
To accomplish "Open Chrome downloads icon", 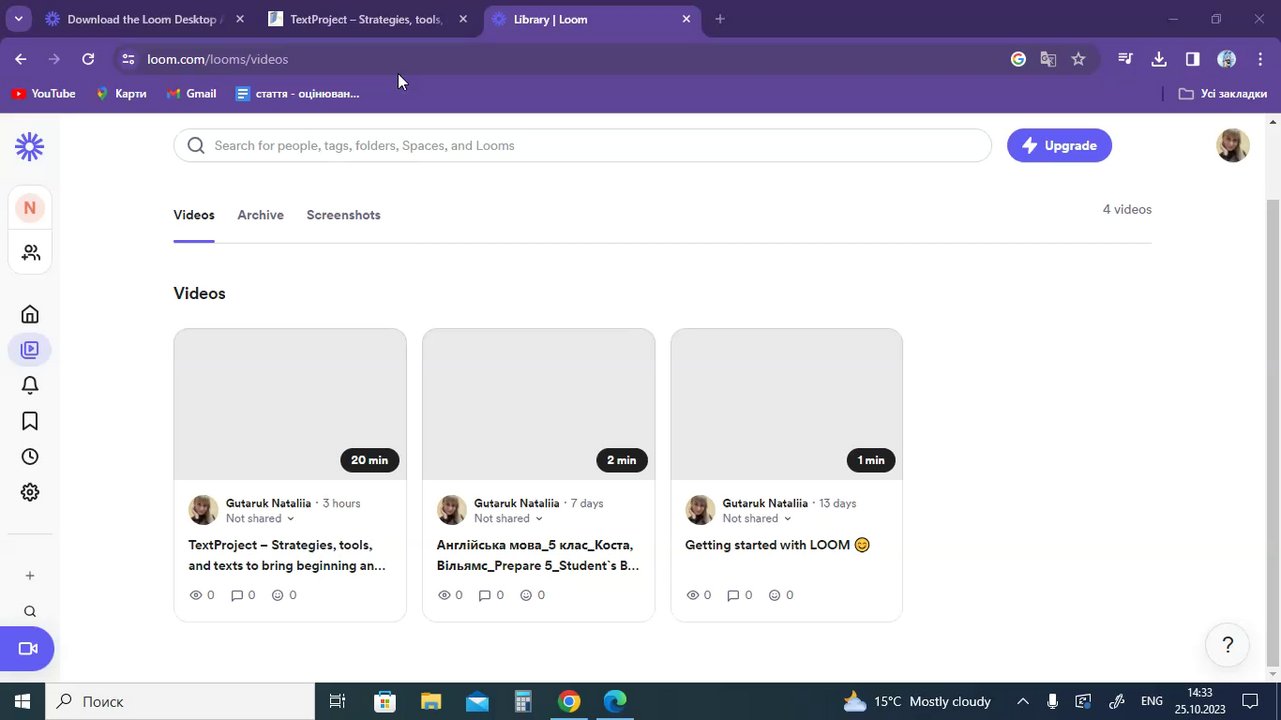I will click(1159, 59).
